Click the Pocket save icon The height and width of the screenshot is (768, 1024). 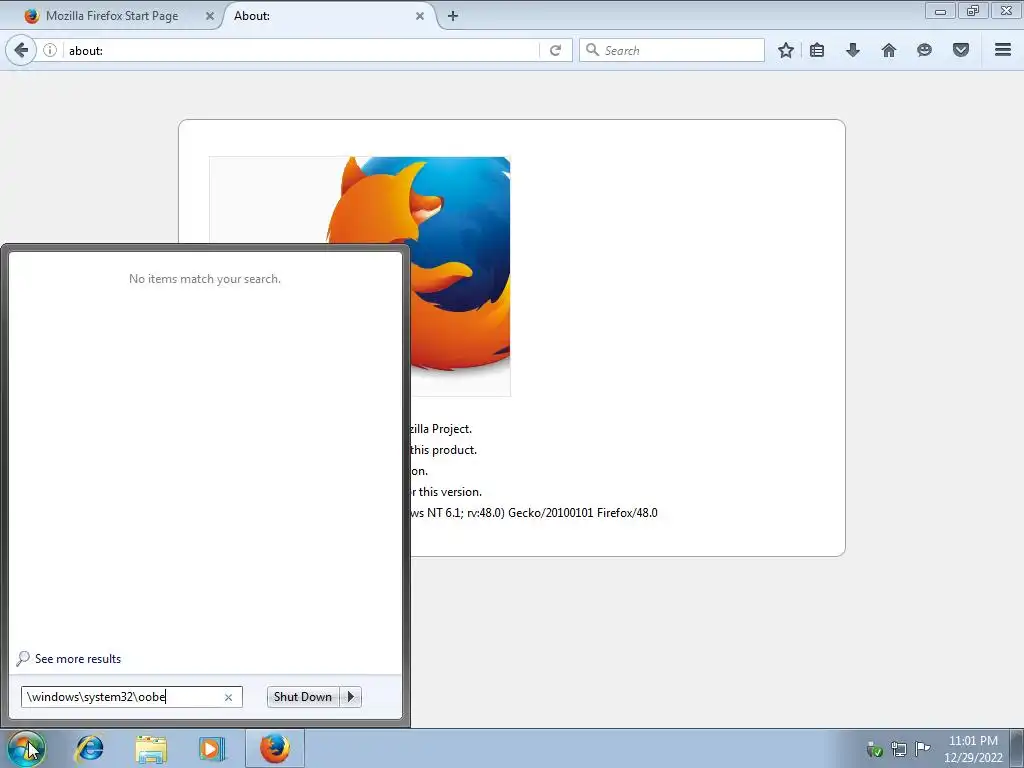coord(960,50)
